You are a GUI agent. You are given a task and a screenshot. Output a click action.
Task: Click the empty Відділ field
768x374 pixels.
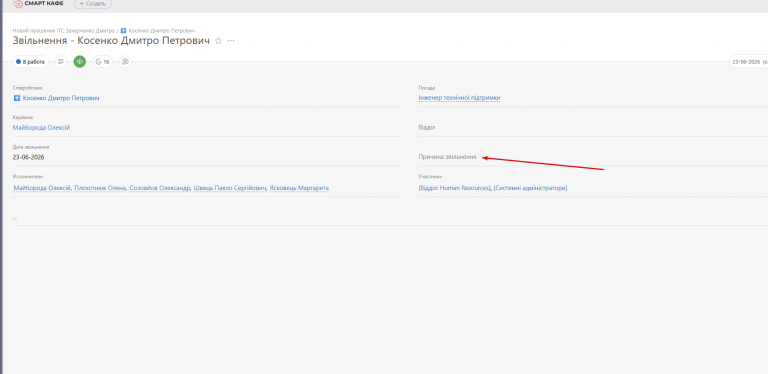click(x=593, y=127)
